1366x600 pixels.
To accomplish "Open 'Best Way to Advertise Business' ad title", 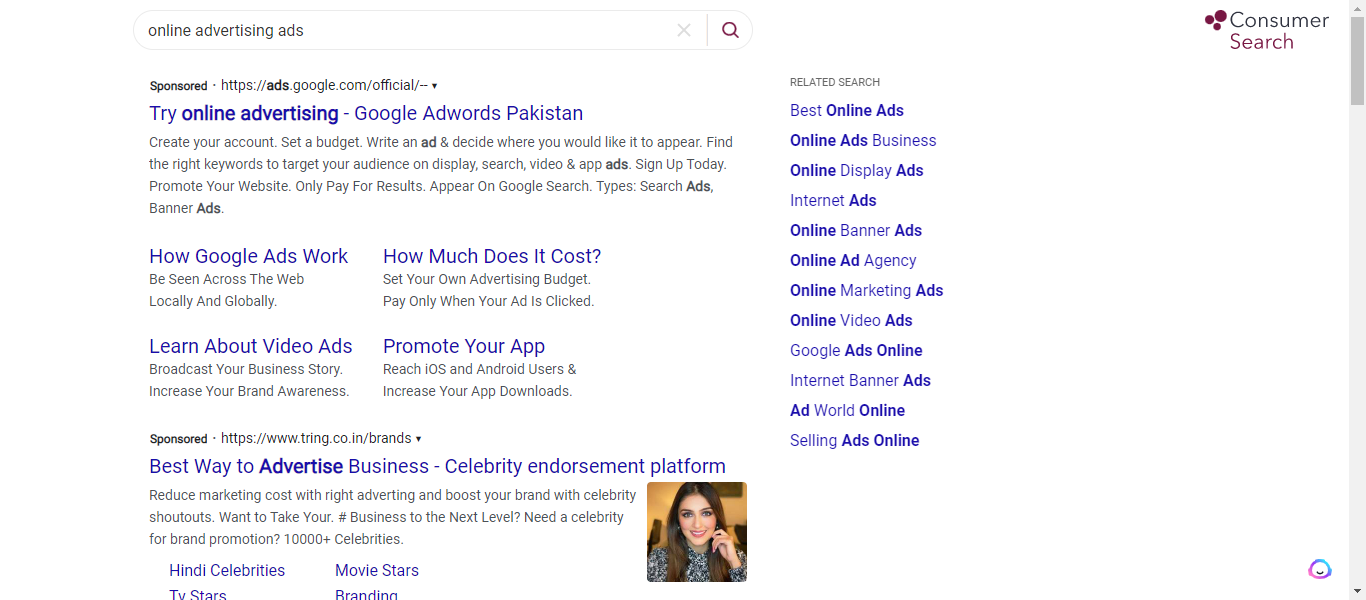I will tap(437, 466).
